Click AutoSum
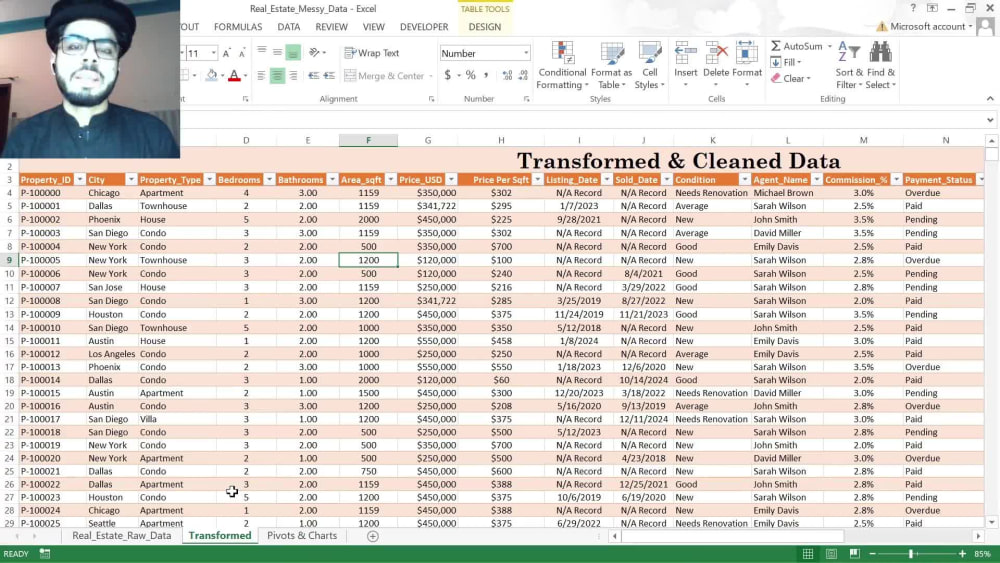The width and height of the screenshot is (1000, 563). pyautogui.click(x=796, y=47)
